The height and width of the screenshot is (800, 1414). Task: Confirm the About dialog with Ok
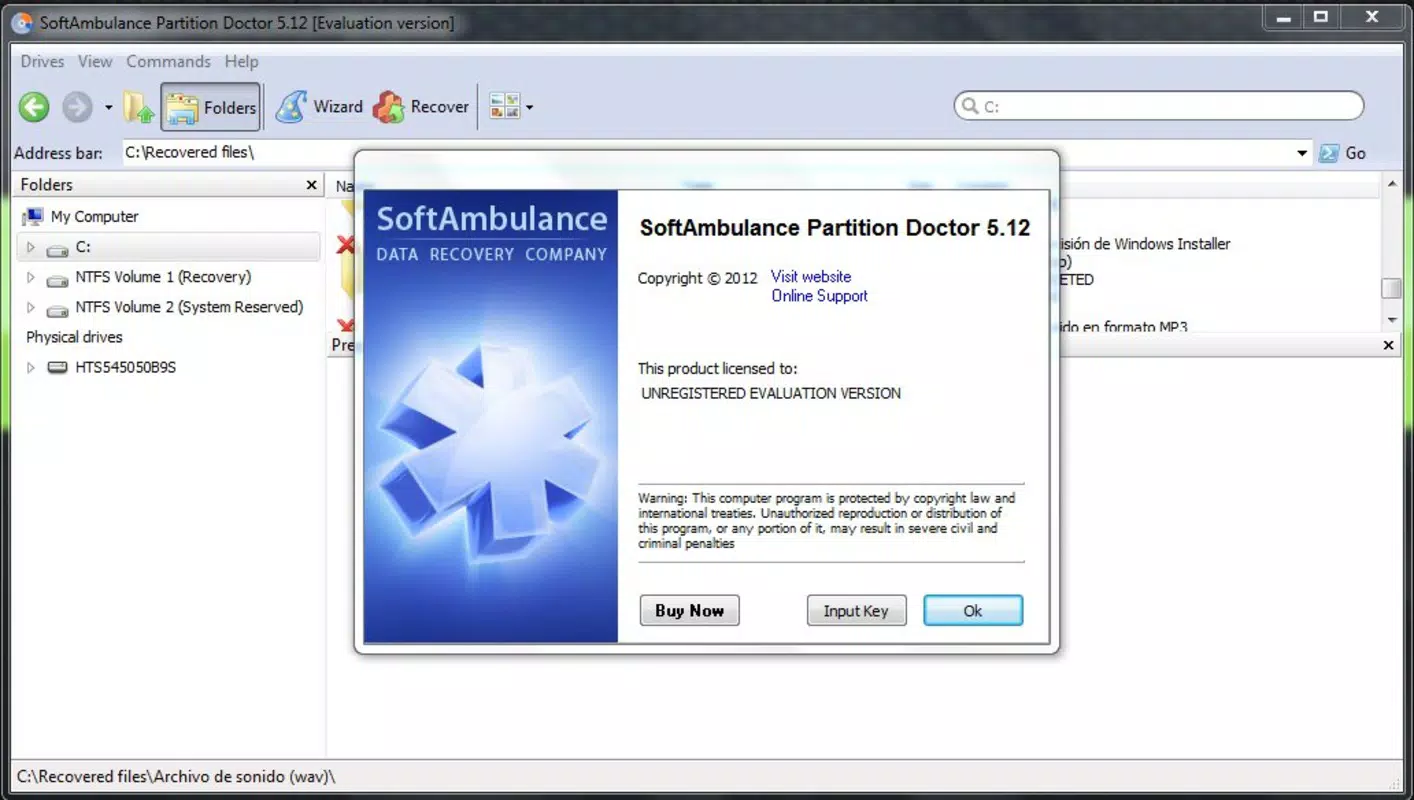(973, 611)
